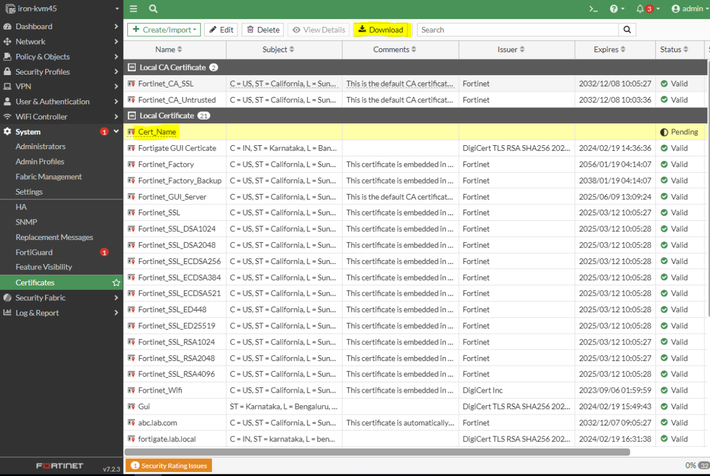Viewport: 710px width, 476px height.
Task: Collapse the Local Certificate group
Action: [133, 116]
